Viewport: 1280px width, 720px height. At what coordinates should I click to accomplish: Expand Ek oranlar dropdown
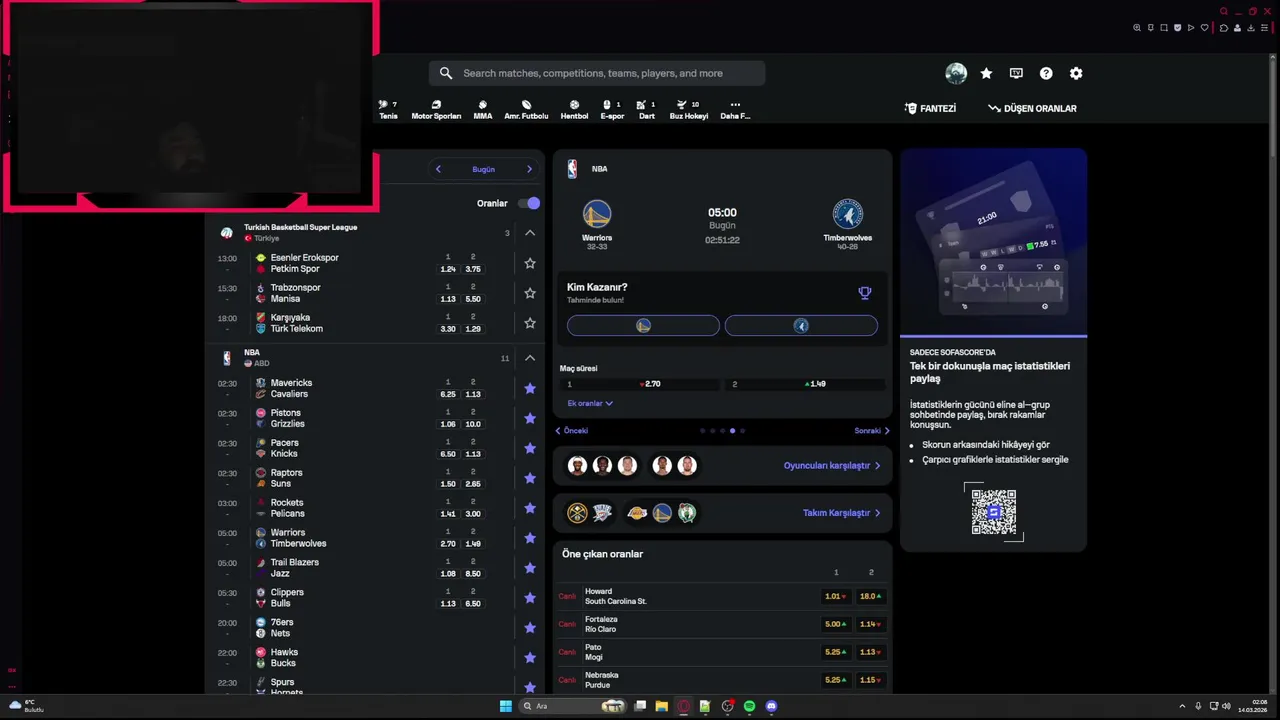(590, 403)
